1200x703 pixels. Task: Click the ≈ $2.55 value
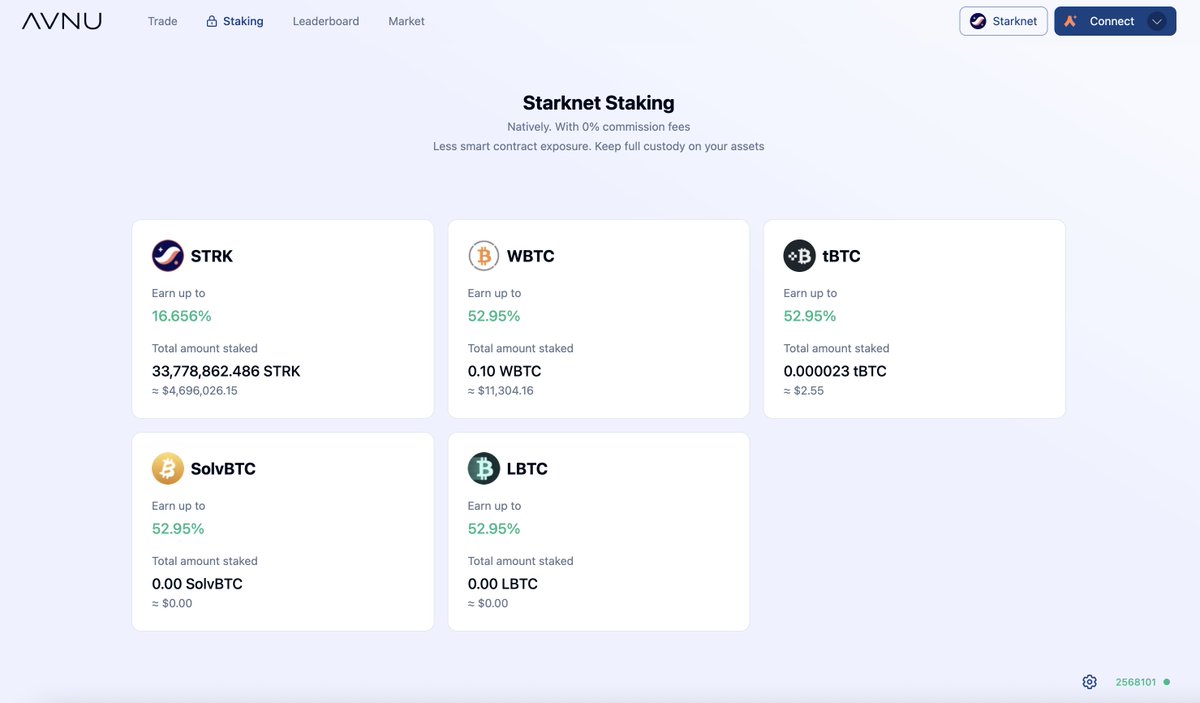804,391
